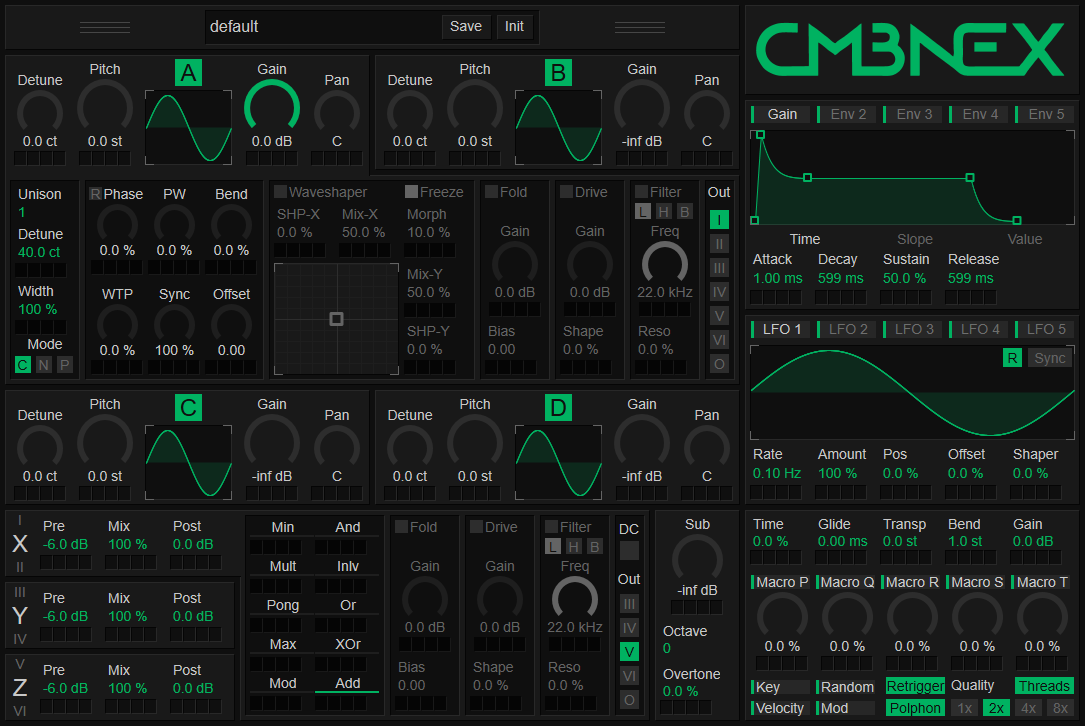Screen dimensions: 1085x726
Task: Switch to the Env 3 tab
Action: click(913, 114)
